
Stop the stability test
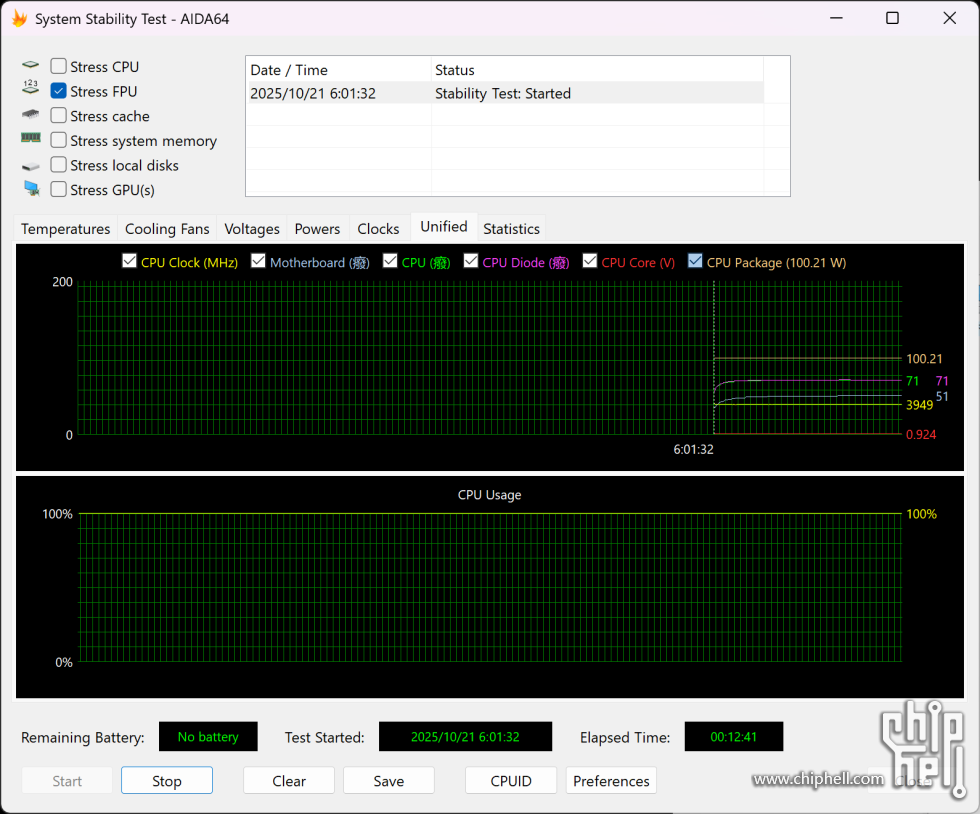tap(167, 781)
